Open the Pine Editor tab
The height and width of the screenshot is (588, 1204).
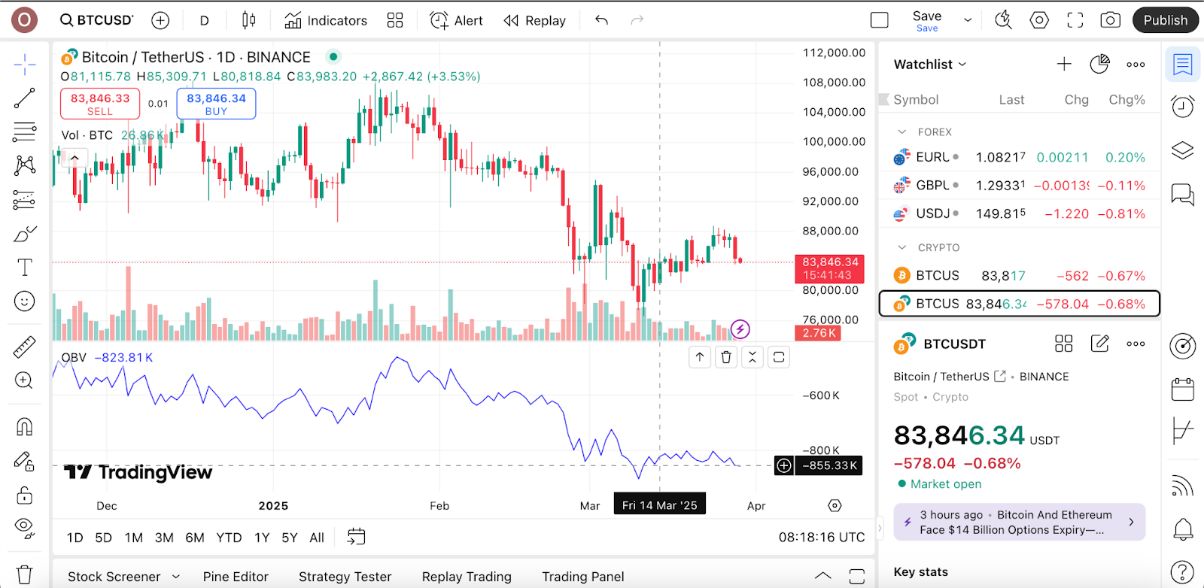(235, 576)
